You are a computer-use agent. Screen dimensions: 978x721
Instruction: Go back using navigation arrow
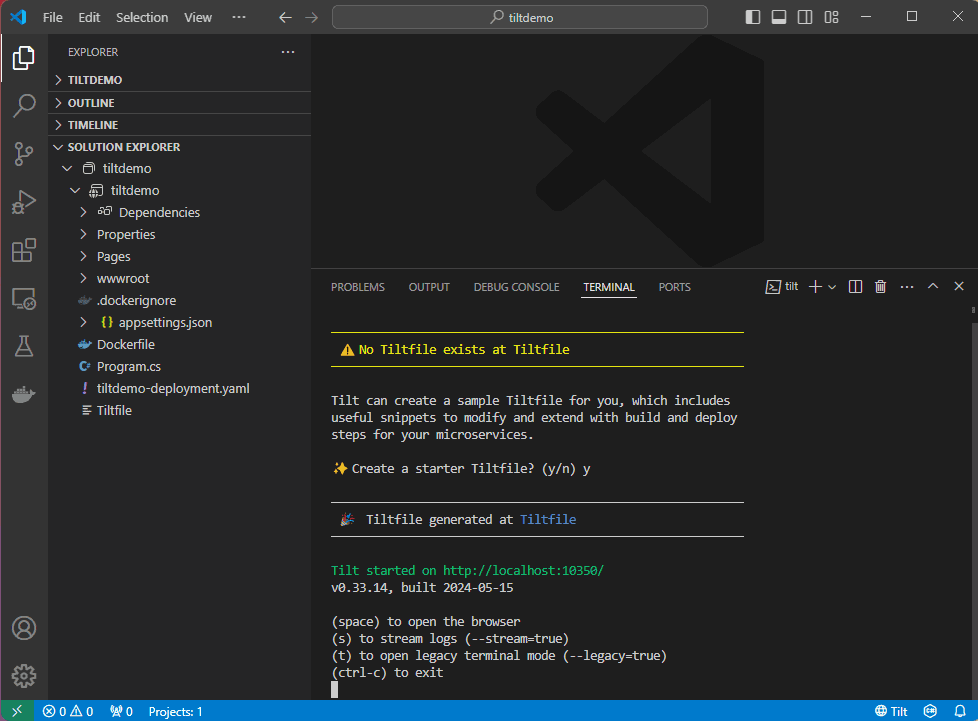(x=285, y=17)
